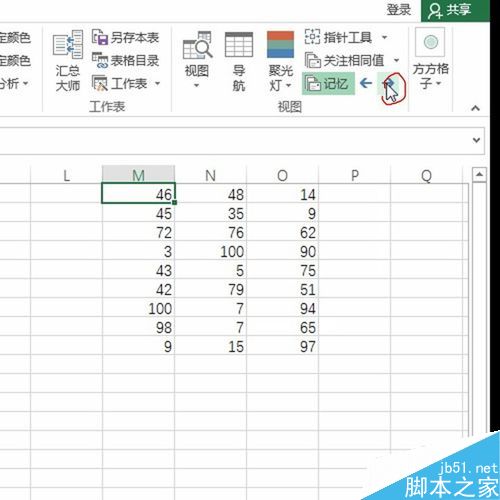Click the 视图 view magnifier icon
Viewport: 500px width, 500px height.
197,46
